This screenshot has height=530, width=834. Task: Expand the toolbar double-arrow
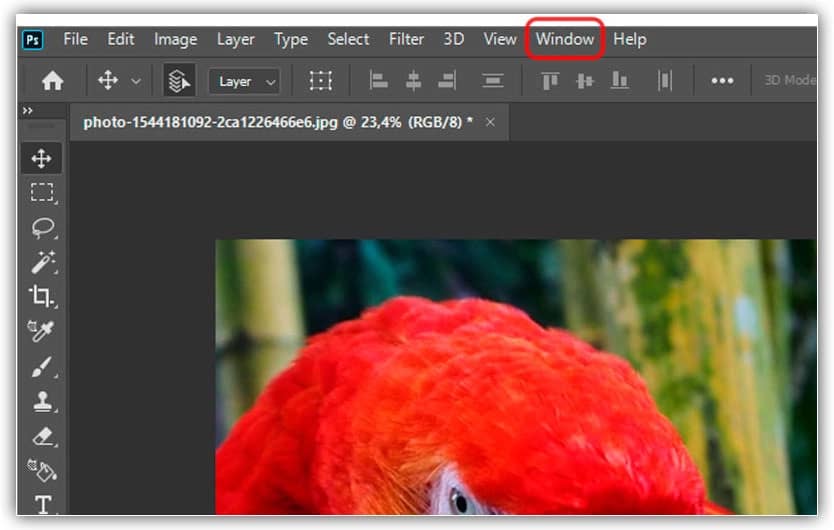(x=28, y=111)
